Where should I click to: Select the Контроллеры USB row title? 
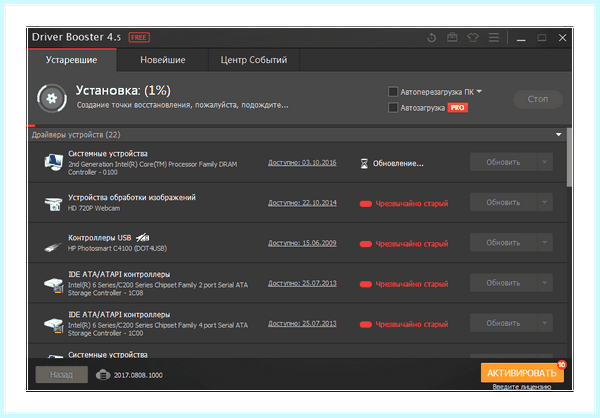(x=99, y=238)
